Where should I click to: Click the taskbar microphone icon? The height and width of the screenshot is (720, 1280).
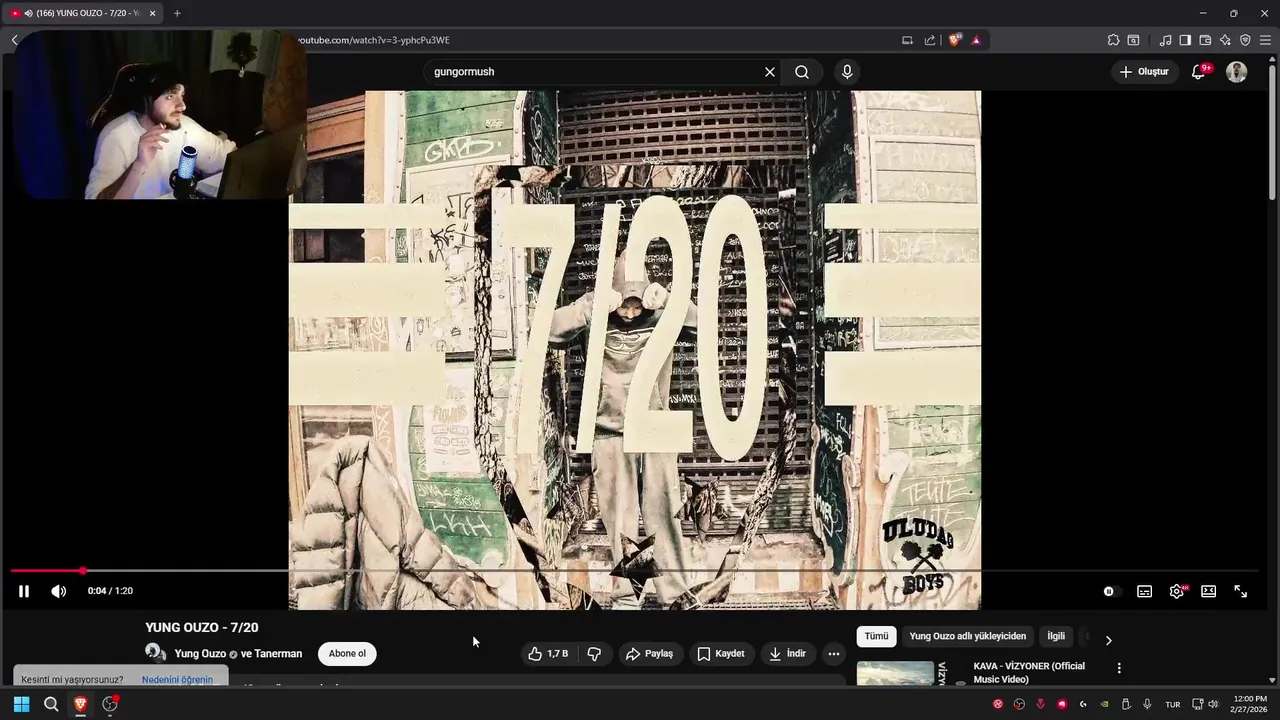click(x=1147, y=704)
